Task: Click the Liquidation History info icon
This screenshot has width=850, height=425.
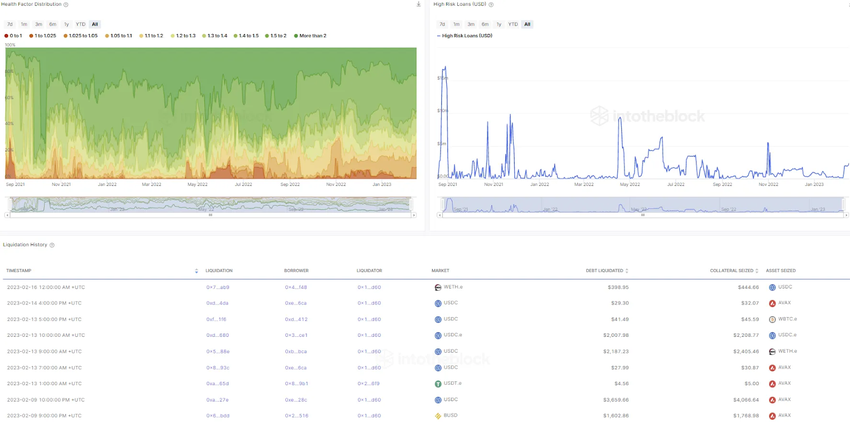Action: click(52, 245)
